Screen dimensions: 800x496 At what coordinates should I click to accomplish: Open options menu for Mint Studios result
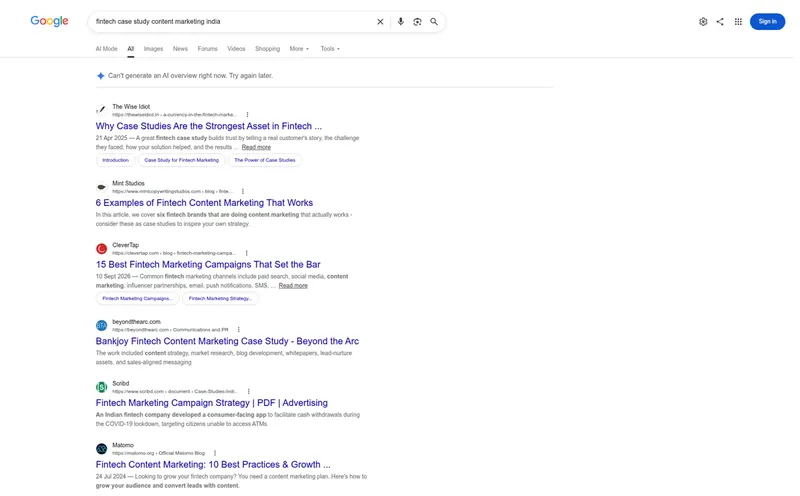243,191
